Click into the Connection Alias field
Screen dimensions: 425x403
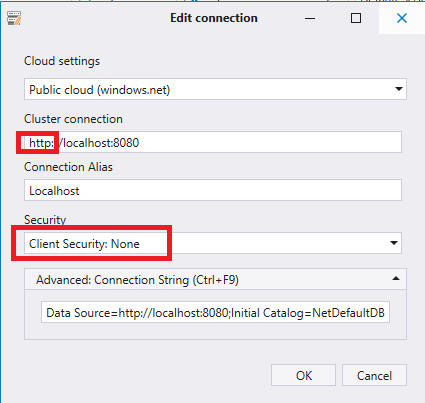point(213,190)
